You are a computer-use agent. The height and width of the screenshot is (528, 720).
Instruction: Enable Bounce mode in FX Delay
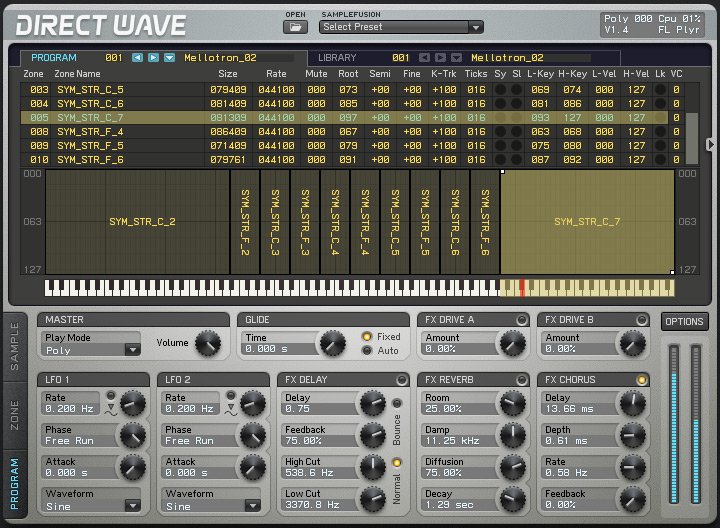click(x=396, y=404)
